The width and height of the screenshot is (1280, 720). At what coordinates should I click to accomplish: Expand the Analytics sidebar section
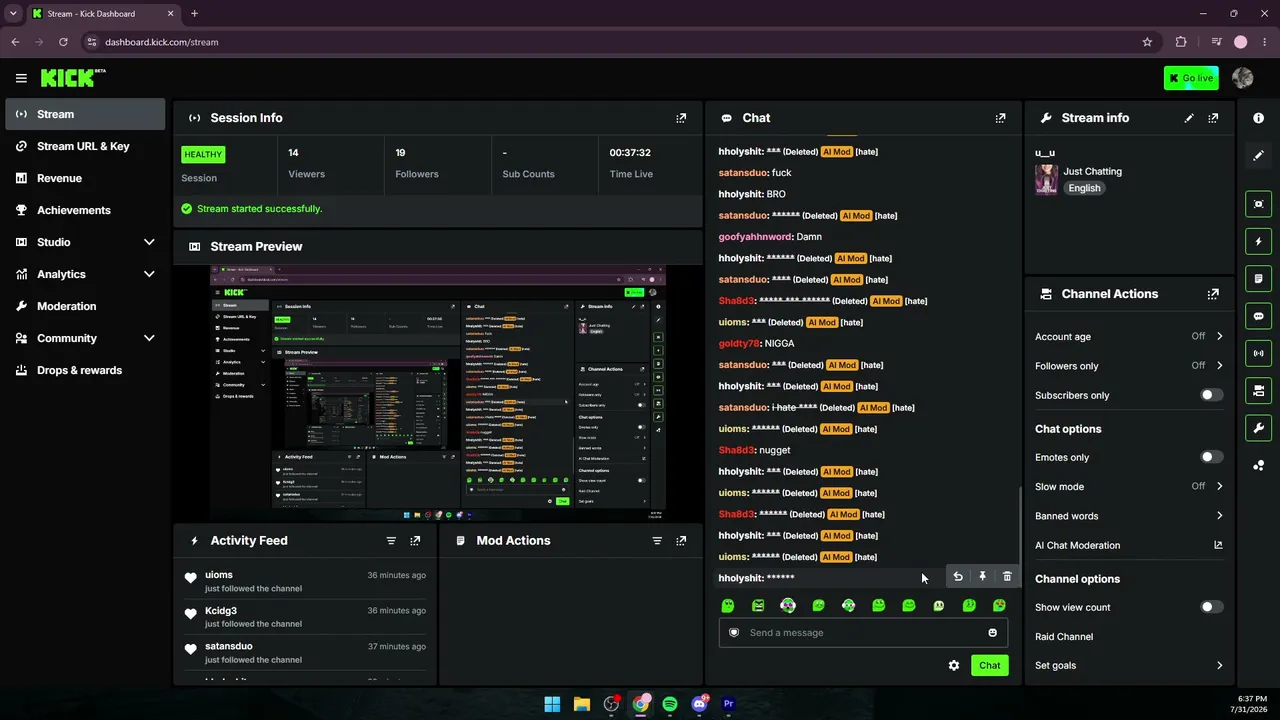tap(149, 274)
